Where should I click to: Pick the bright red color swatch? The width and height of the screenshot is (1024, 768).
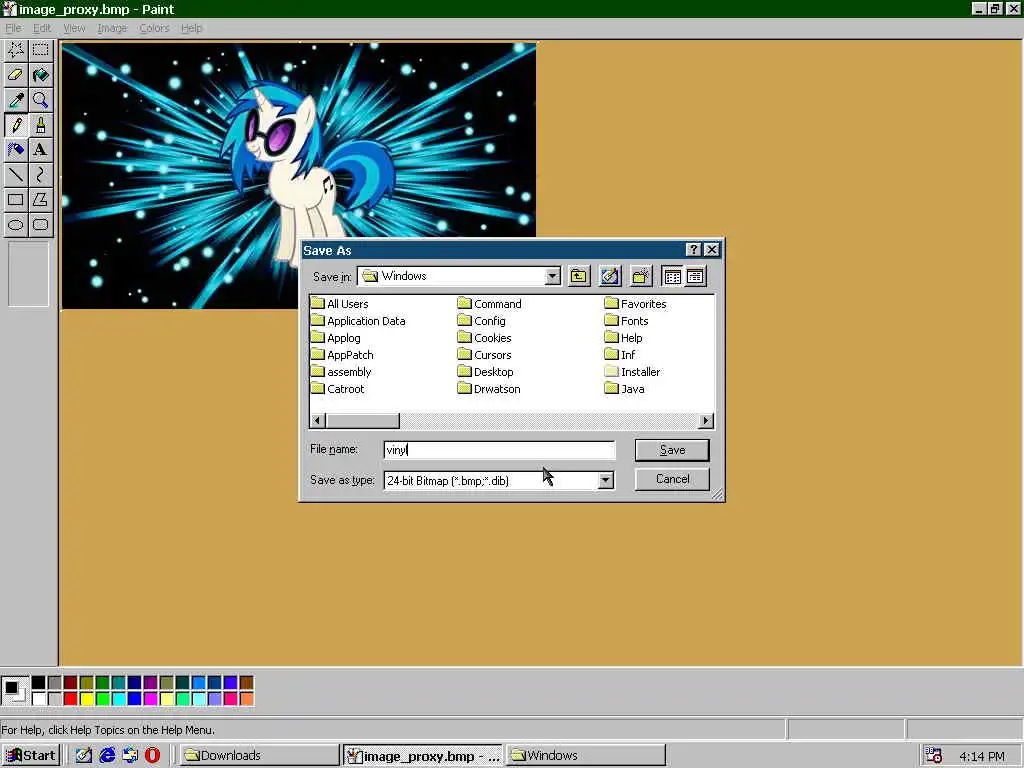coord(71,699)
